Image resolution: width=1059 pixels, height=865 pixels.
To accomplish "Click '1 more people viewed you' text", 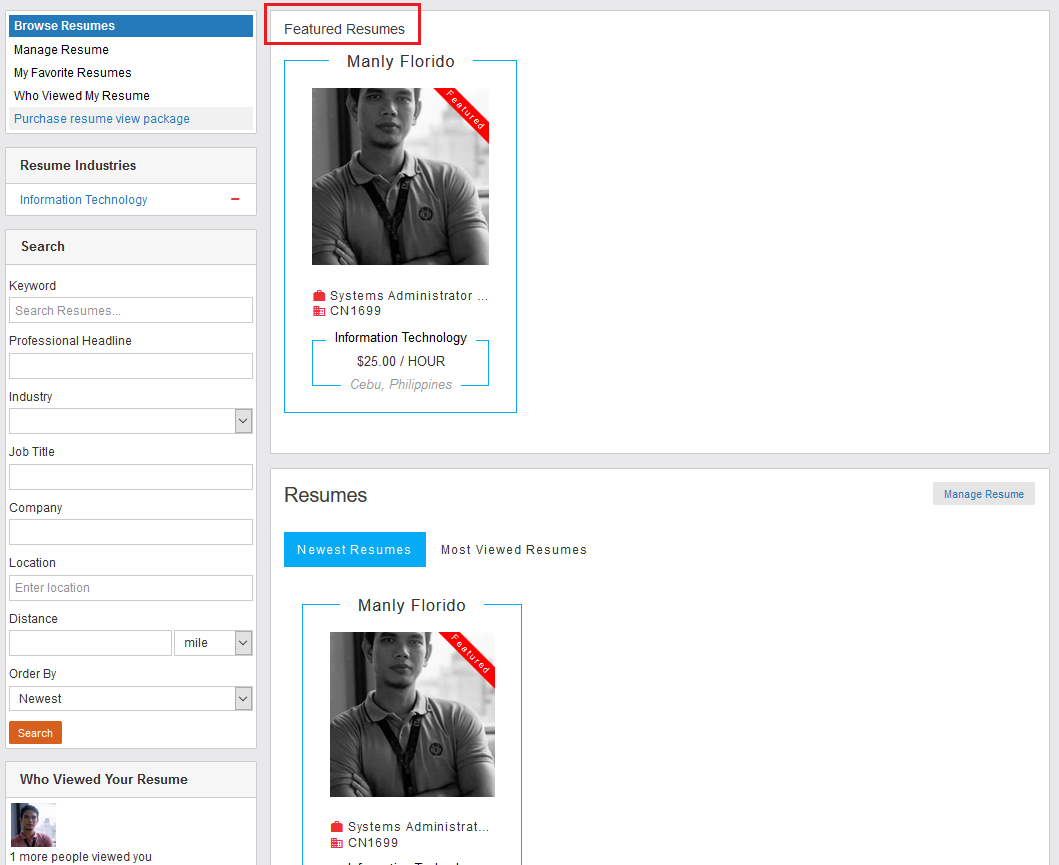I will point(80,857).
